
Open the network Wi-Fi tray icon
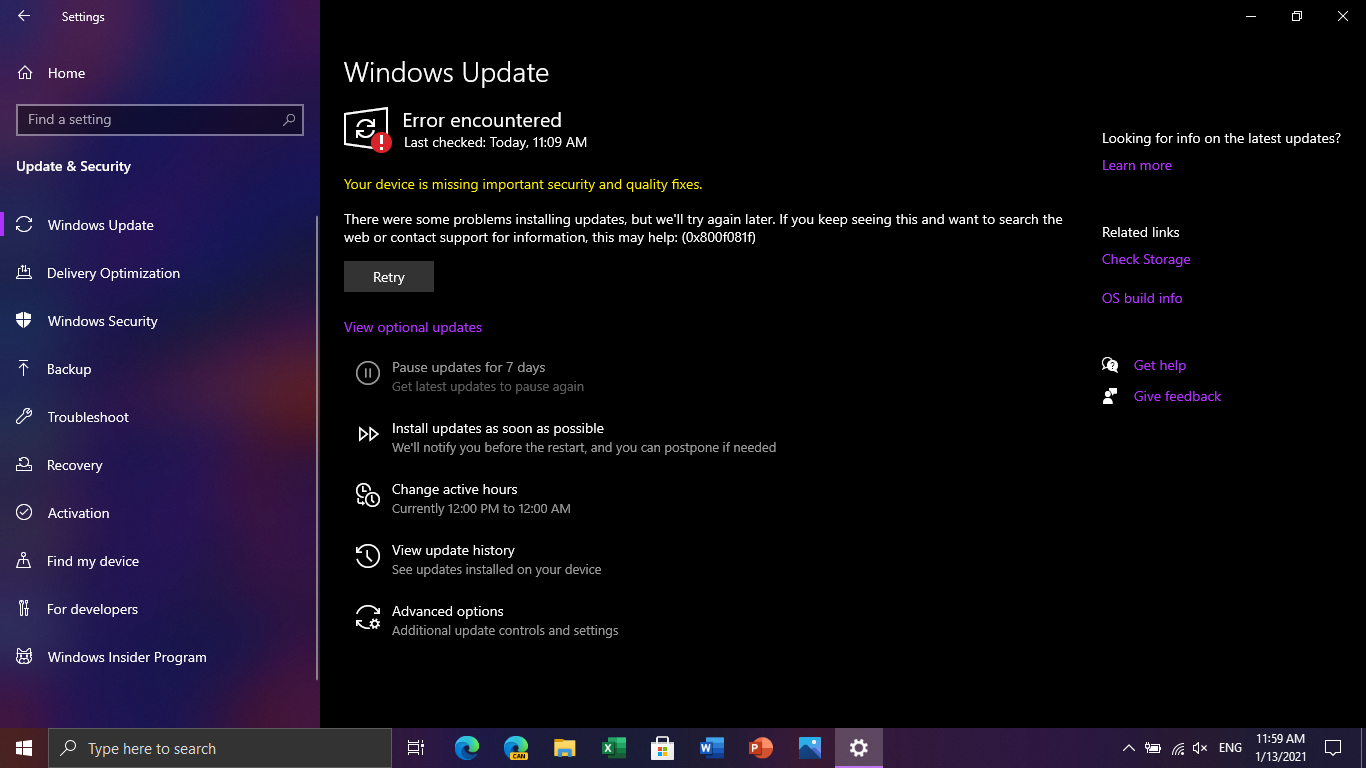pos(1177,748)
